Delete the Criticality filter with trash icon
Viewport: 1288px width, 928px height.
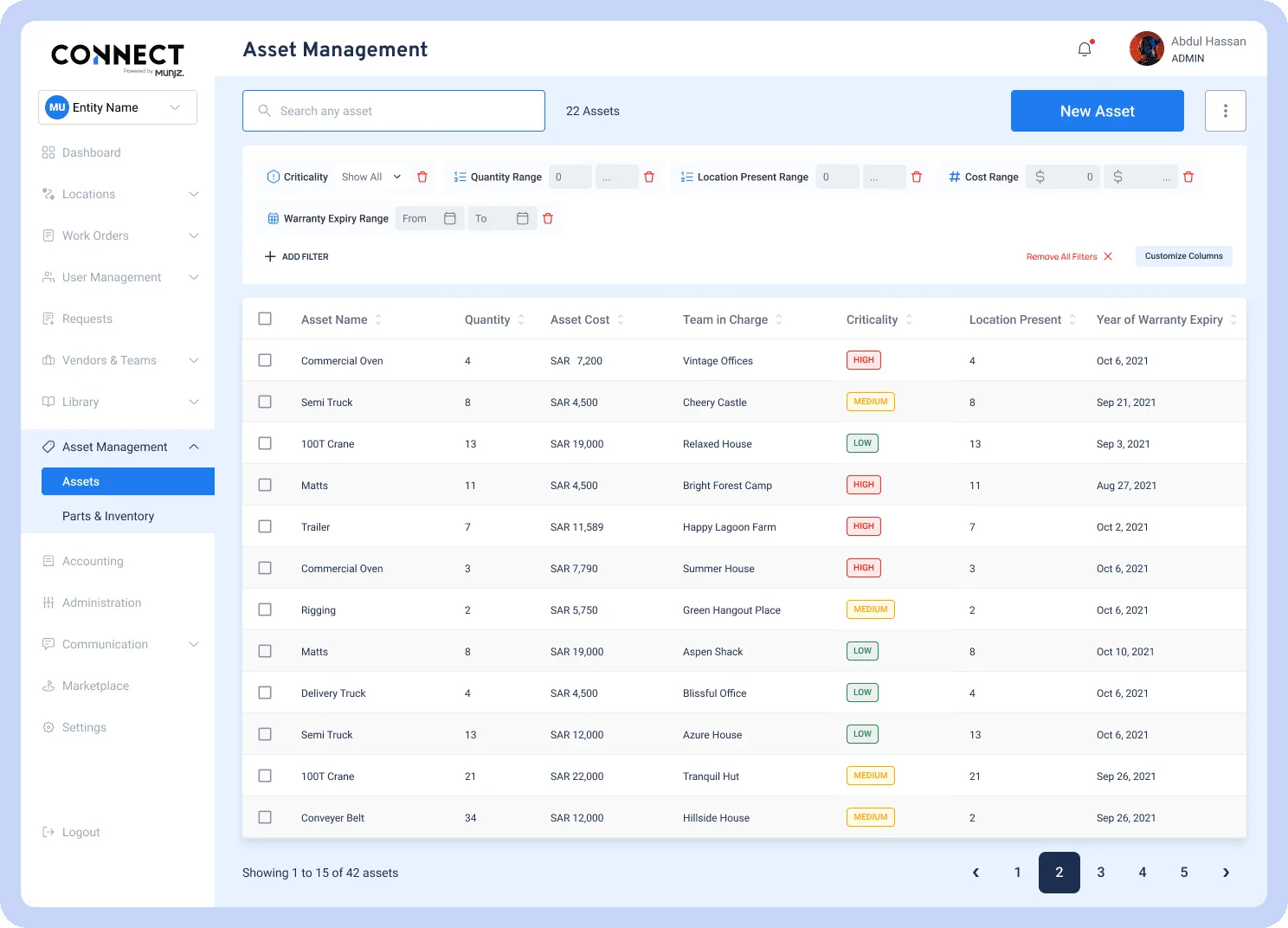pos(422,177)
